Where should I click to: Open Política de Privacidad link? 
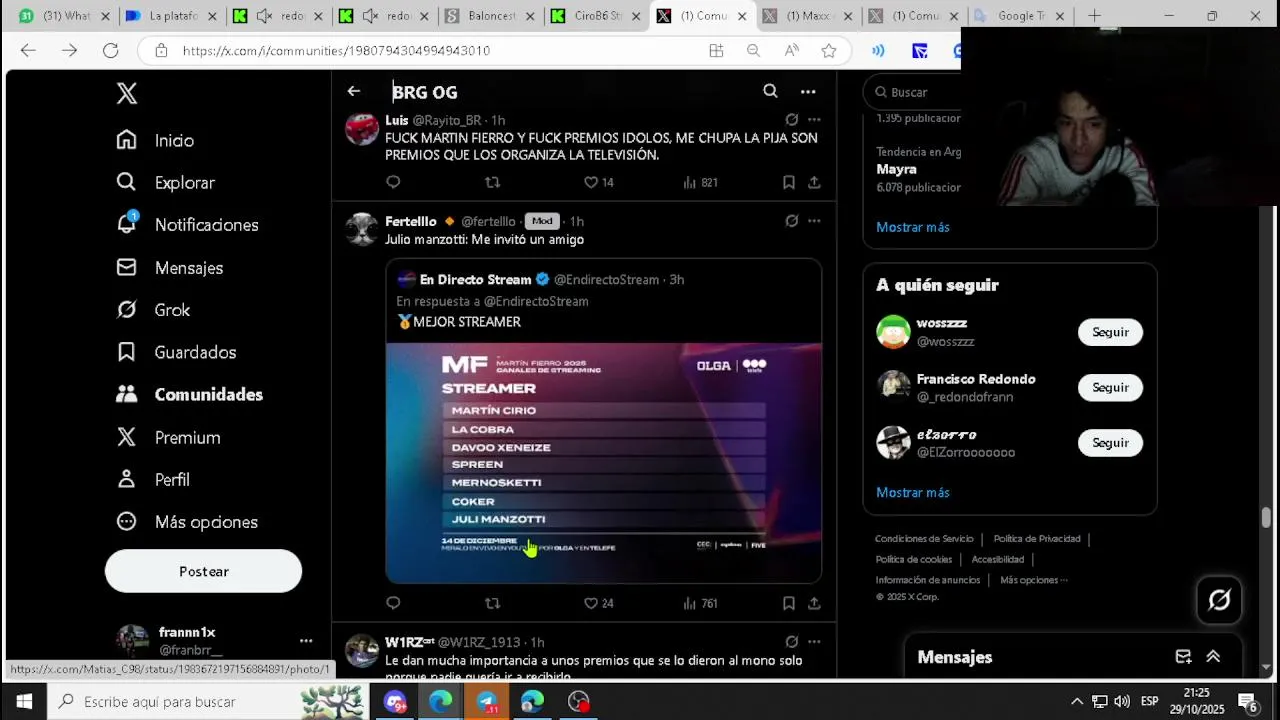1037,539
